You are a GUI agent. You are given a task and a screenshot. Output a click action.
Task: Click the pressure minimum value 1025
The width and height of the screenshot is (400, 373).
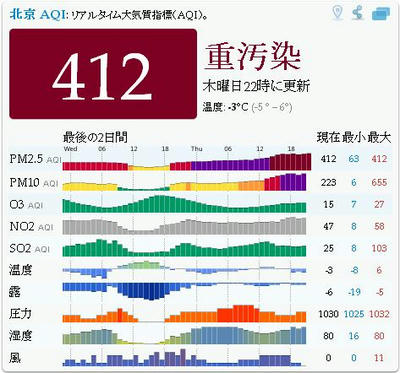point(354,314)
